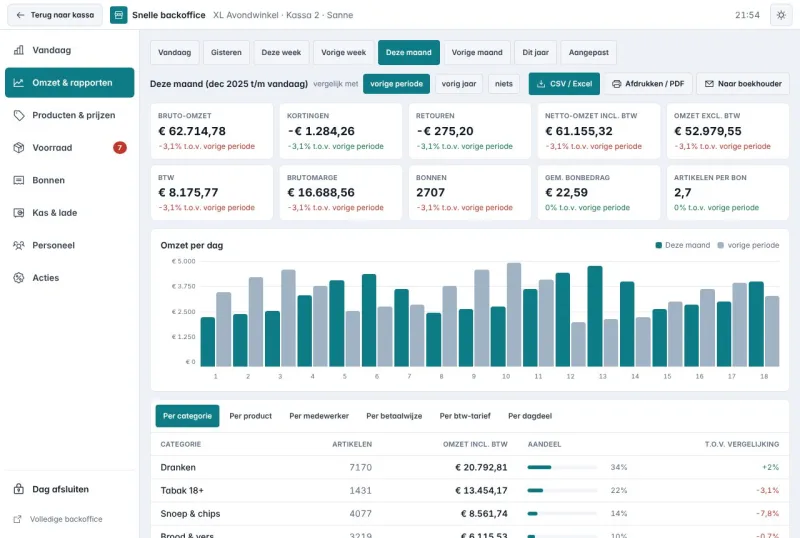The image size is (800, 538).
Task: Click the red Voorraad badge showing 7
Action: (x=120, y=148)
